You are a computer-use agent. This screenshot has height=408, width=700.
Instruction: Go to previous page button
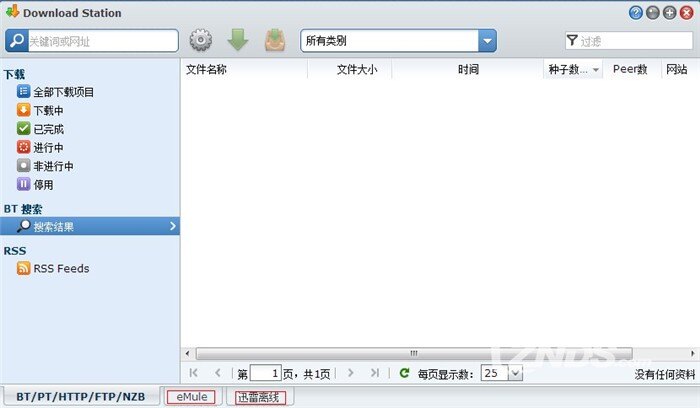coord(217,373)
